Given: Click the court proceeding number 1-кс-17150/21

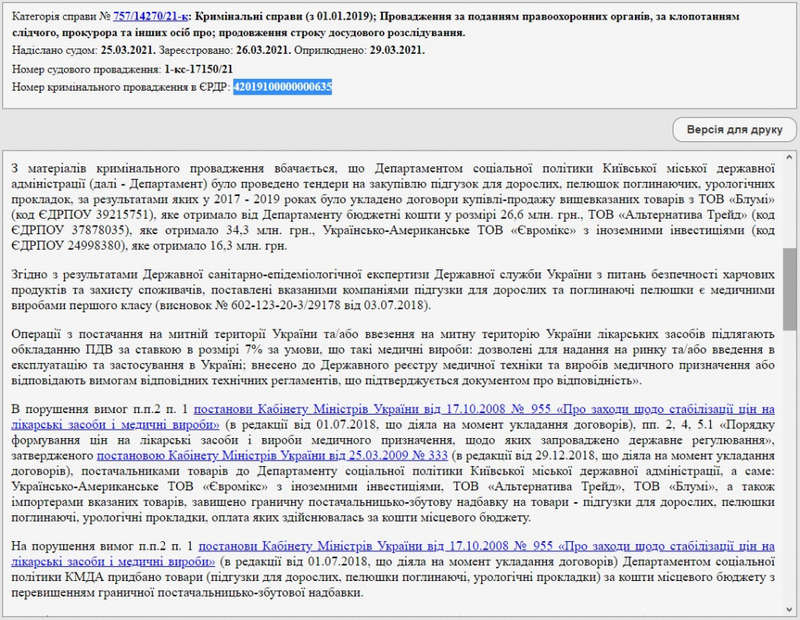Looking at the screenshot, I should [199, 69].
